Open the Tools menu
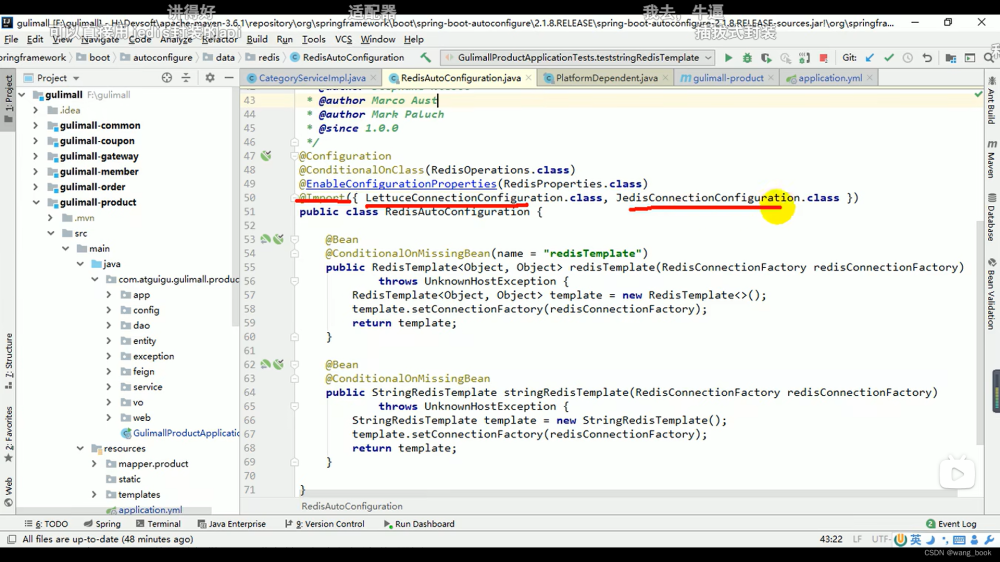 coord(313,39)
